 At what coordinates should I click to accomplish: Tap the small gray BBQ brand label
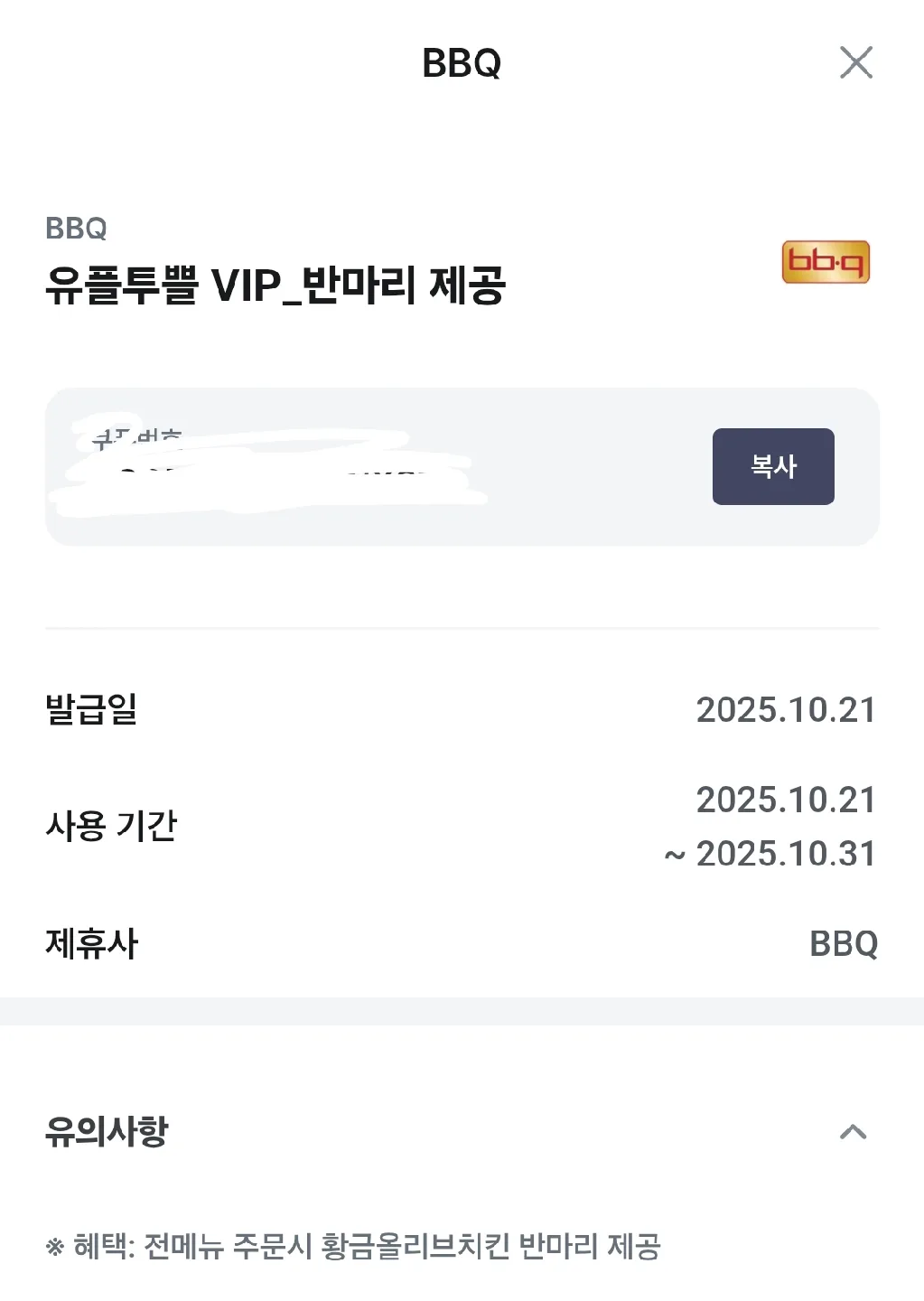point(76,229)
